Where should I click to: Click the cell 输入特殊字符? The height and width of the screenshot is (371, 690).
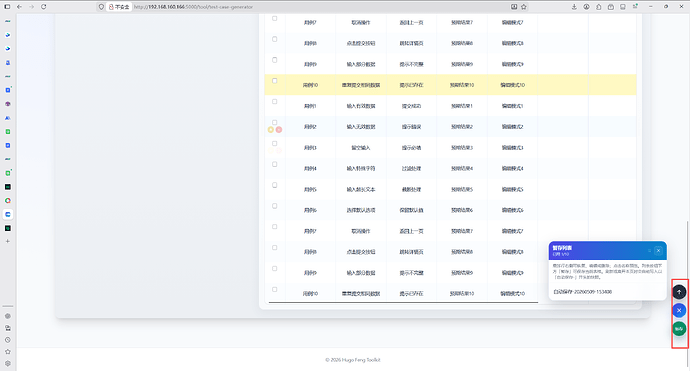coord(361,169)
